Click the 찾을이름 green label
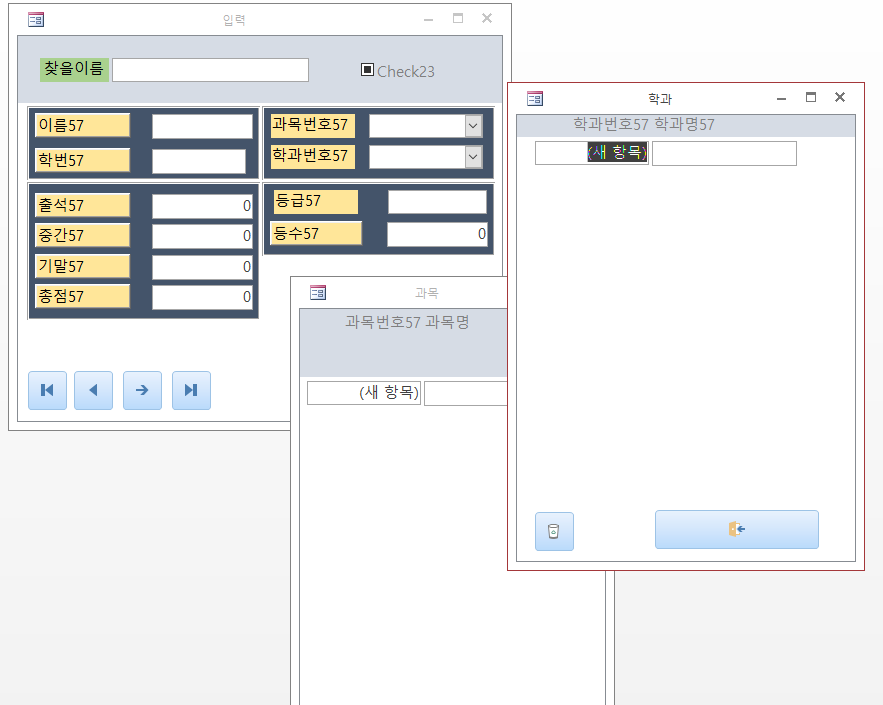 (74, 70)
